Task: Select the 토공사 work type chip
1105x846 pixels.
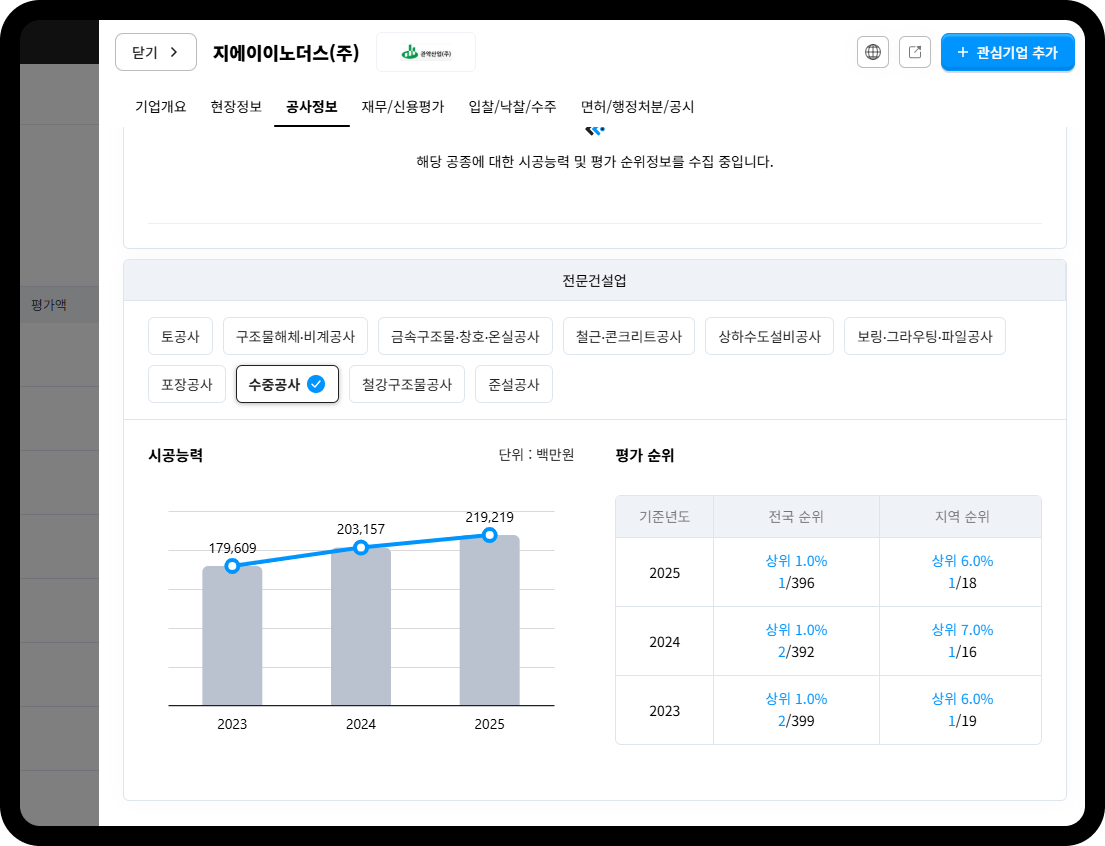Action: [x=180, y=336]
